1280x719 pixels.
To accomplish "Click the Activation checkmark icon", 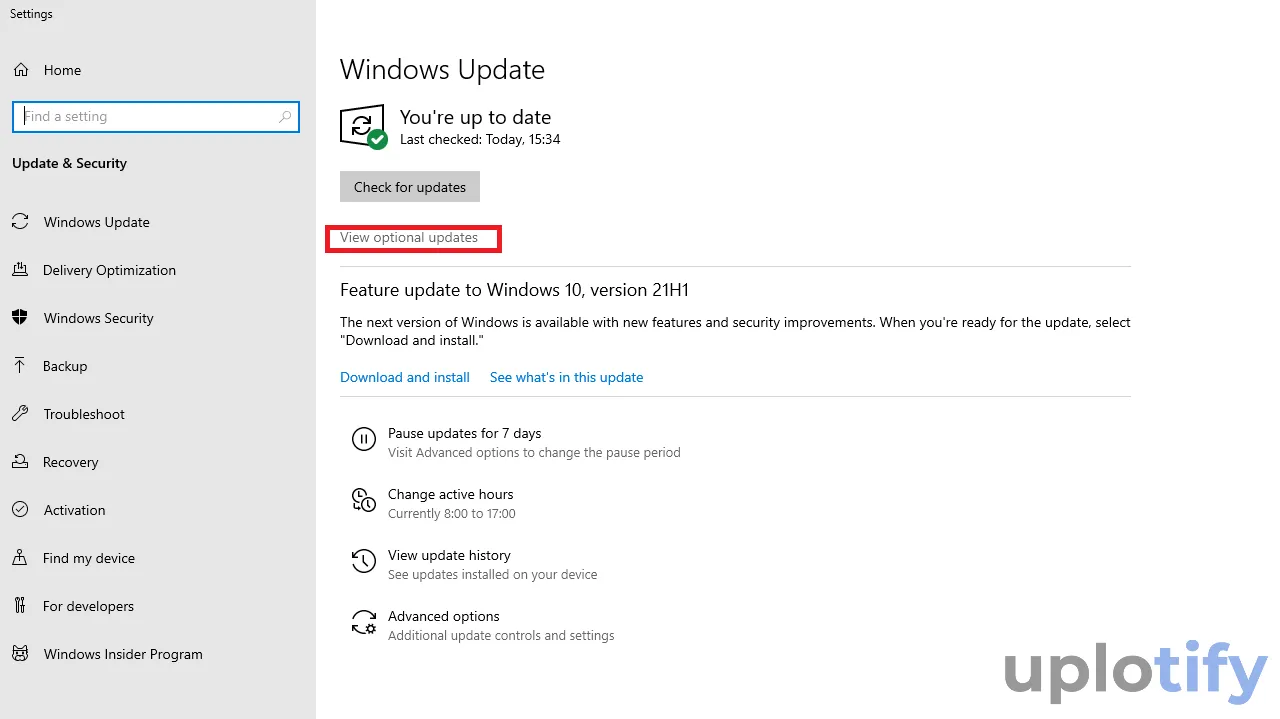I will click(x=20, y=510).
